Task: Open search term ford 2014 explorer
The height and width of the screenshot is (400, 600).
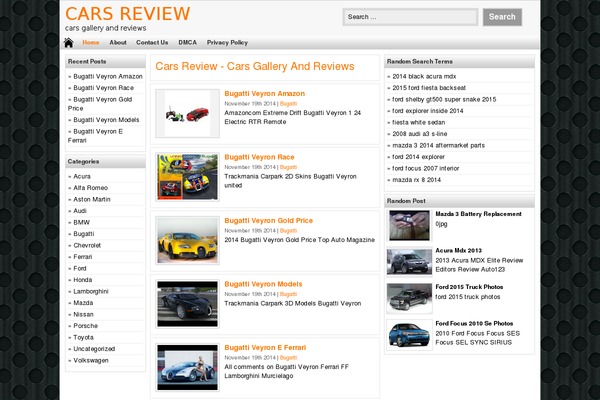Action: (418, 157)
